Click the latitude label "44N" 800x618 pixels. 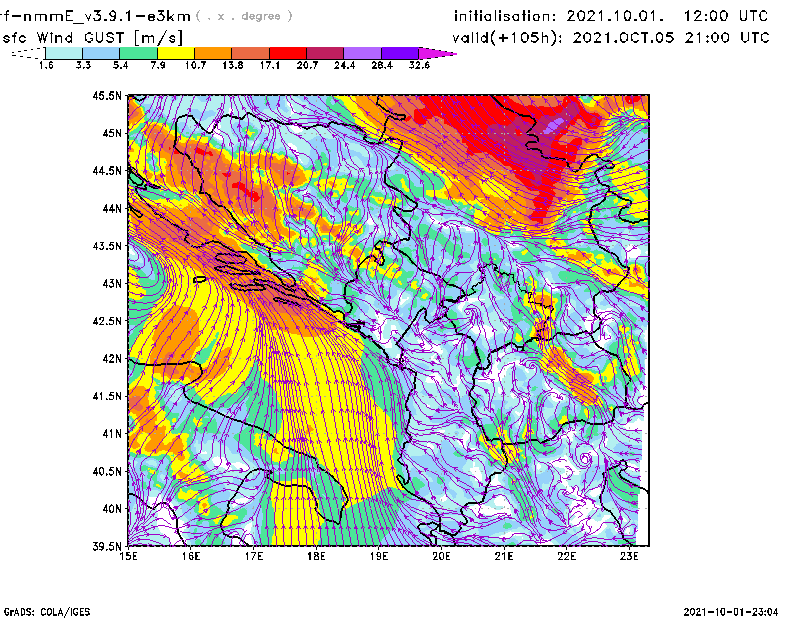[112, 208]
